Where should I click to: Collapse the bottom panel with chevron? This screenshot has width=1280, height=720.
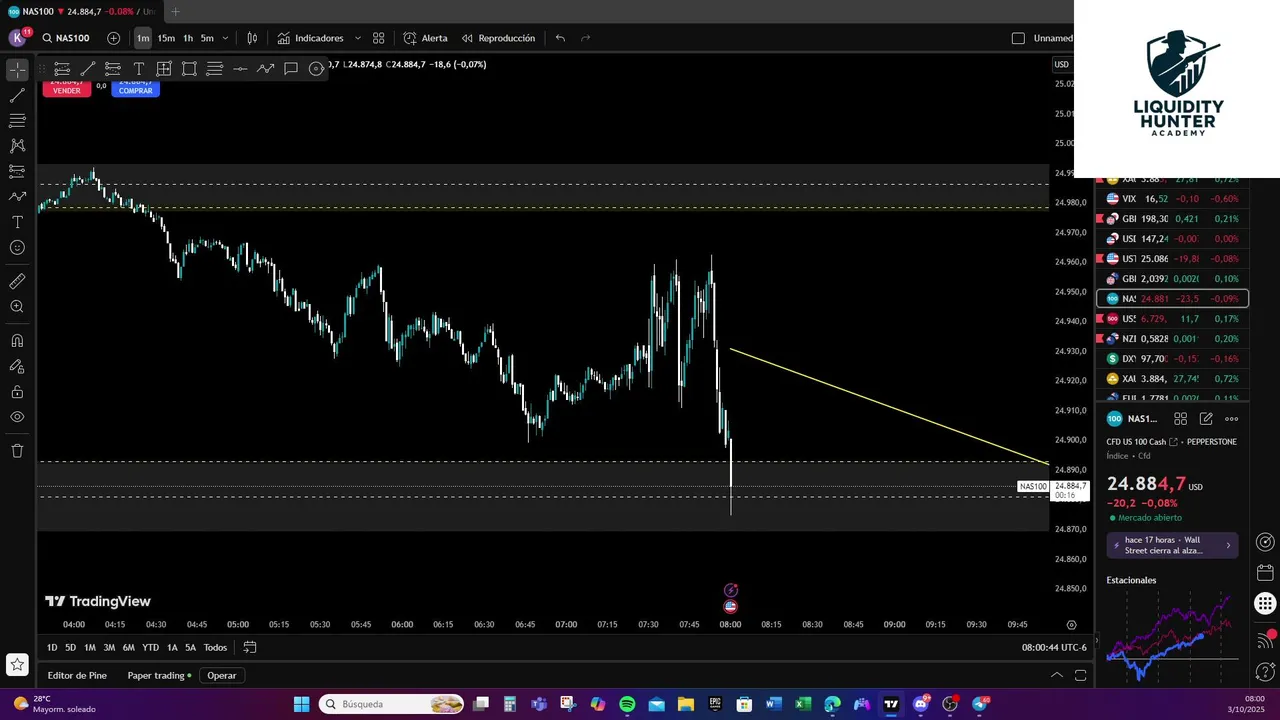pos(1056,675)
